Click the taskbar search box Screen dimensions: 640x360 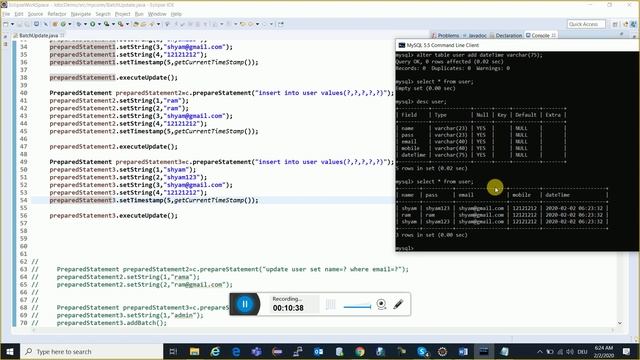point(92,351)
